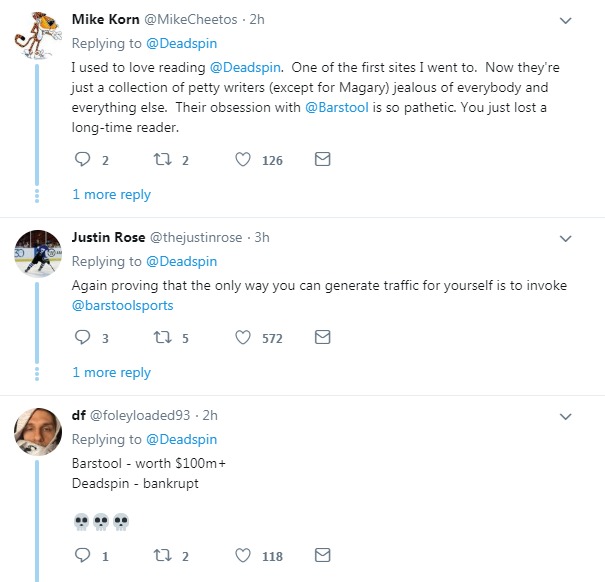Screen dimensions: 605x582
Task: Open the dropdown arrow on df's tweet
Action: [x=565, y=416]
